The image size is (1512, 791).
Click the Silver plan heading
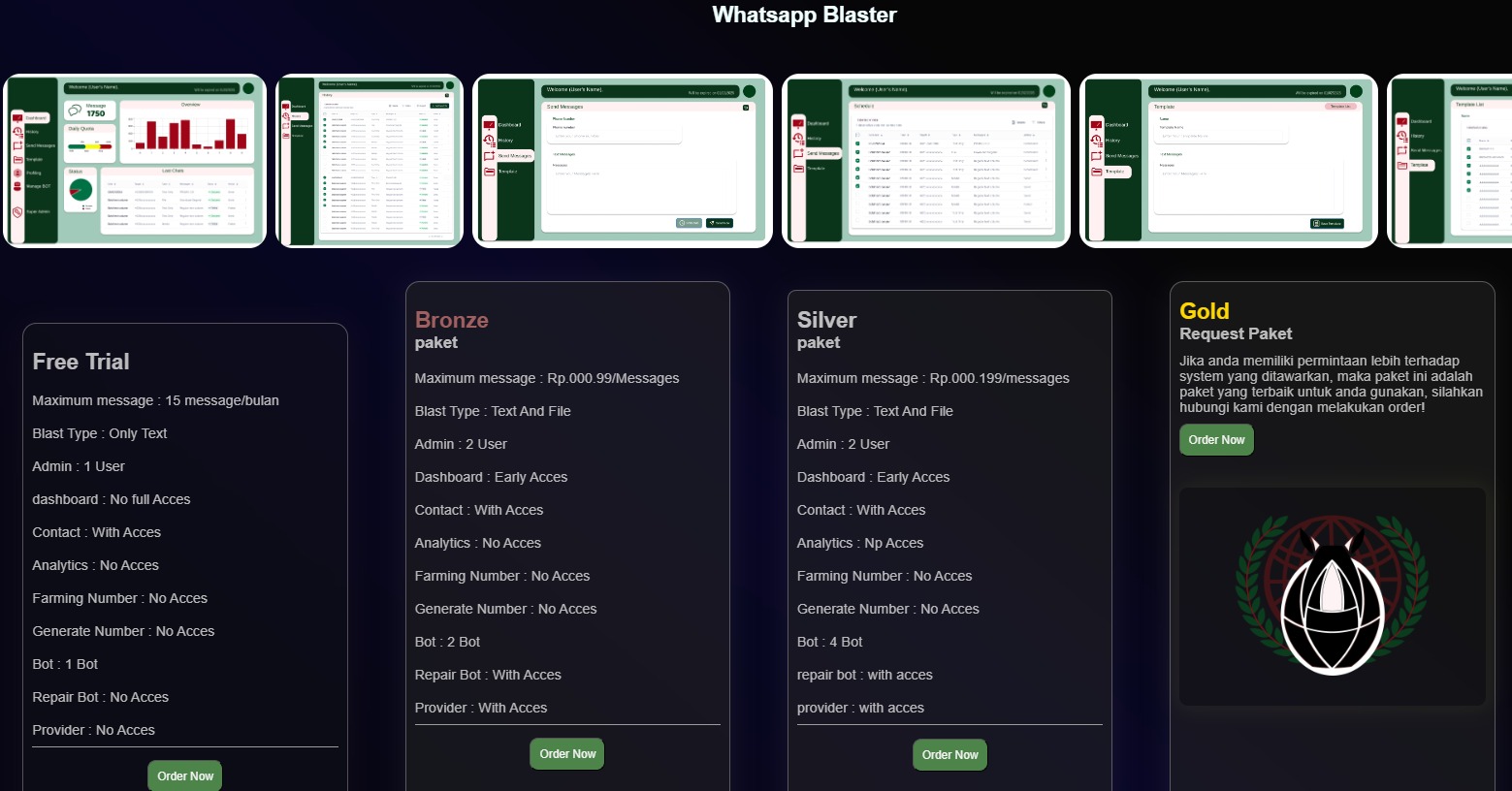826,320
